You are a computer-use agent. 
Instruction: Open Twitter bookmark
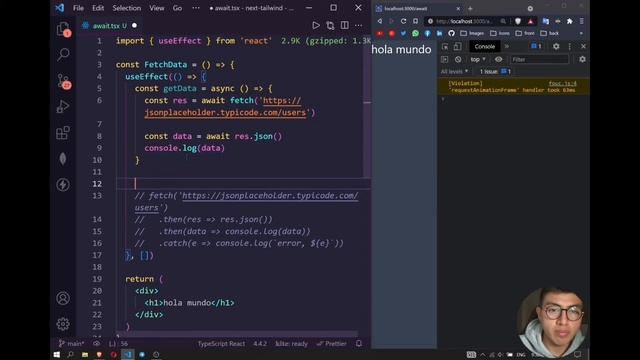403,33
